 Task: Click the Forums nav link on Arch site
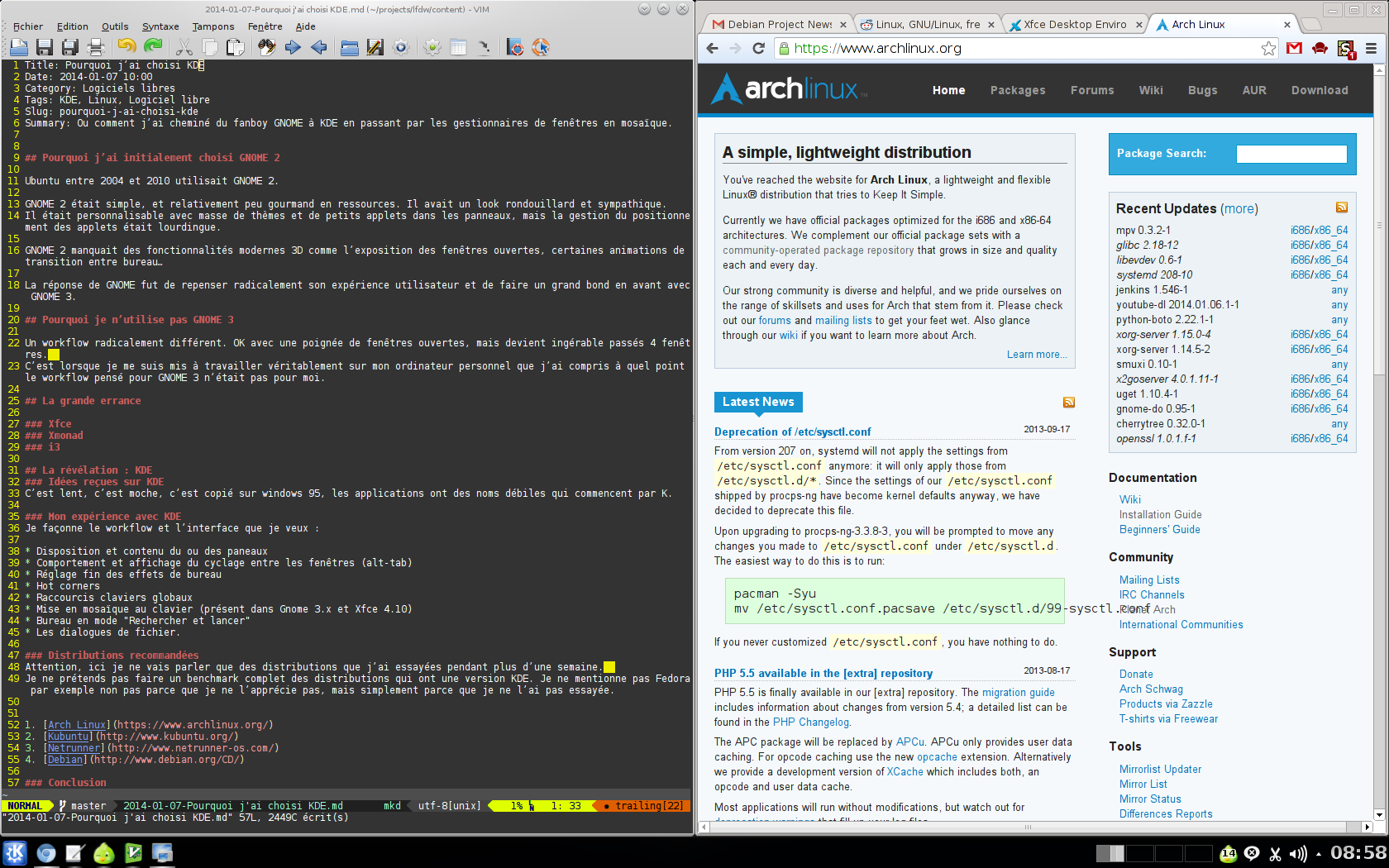pos(1092,90)
